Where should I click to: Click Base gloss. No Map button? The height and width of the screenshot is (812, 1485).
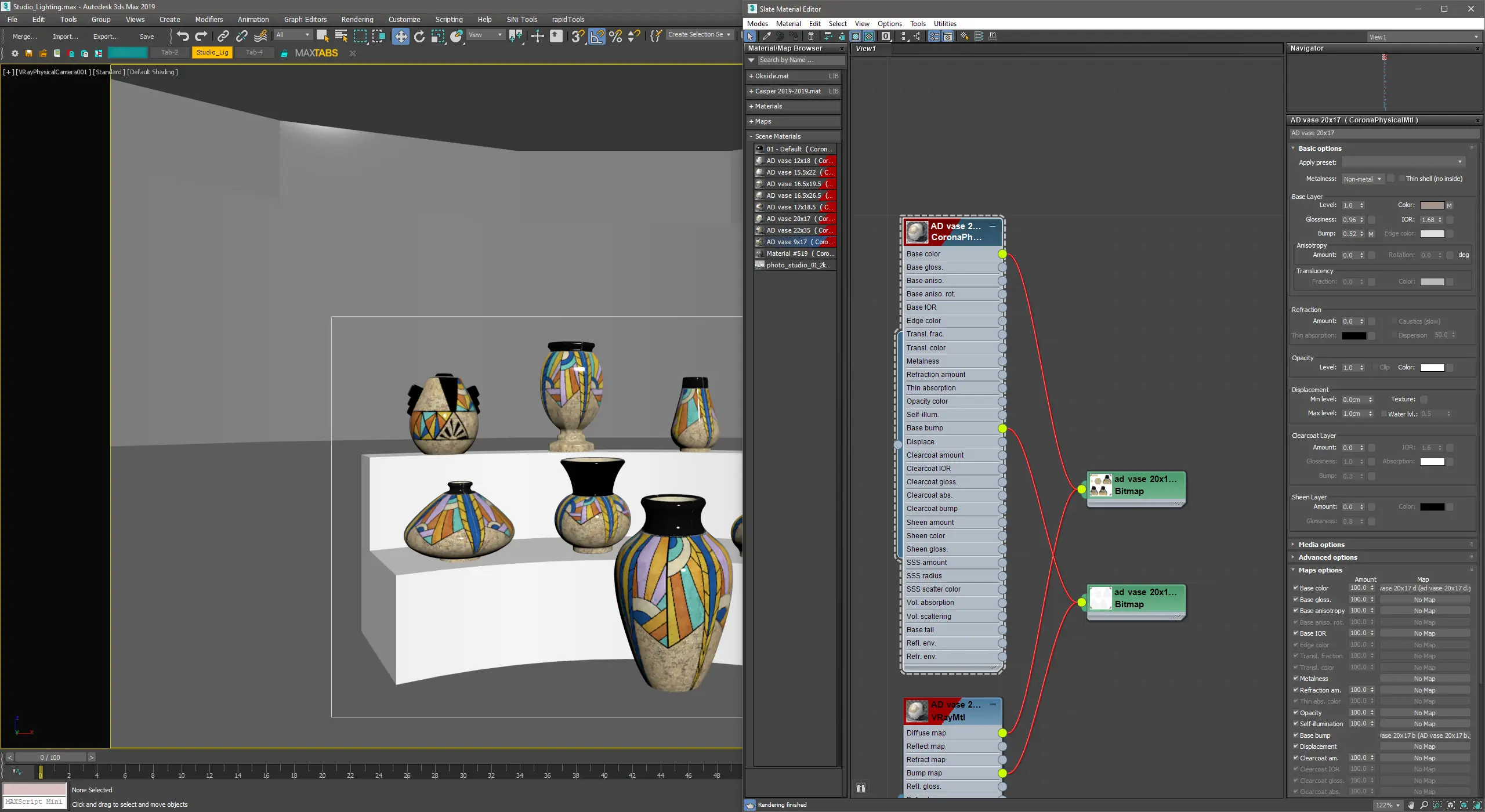click(x=1424, y=600)
